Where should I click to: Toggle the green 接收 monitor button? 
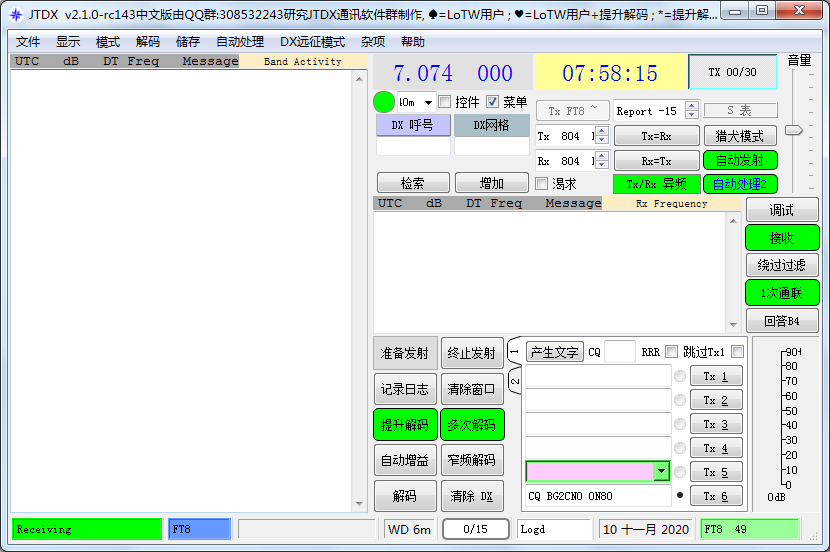782,238
